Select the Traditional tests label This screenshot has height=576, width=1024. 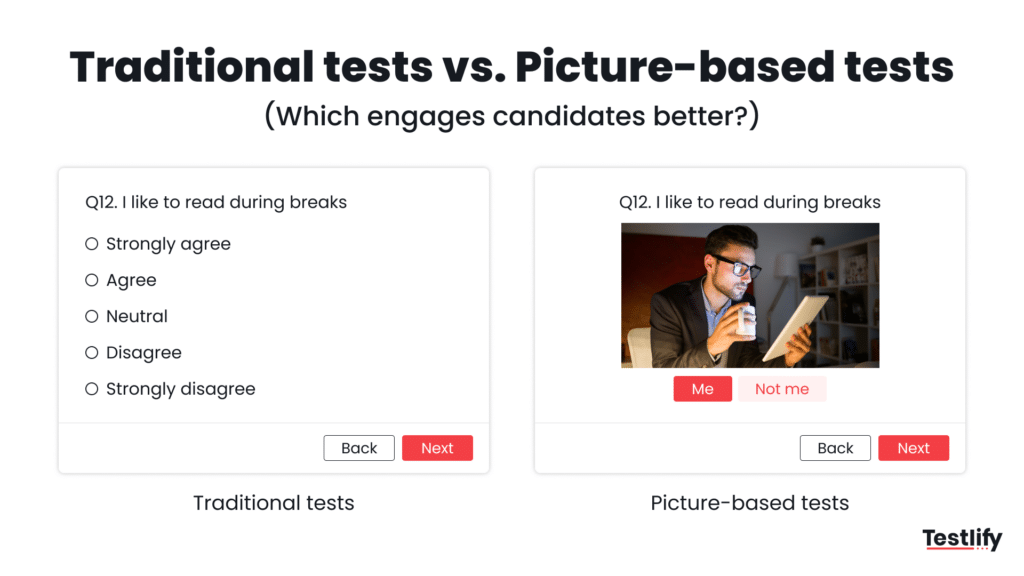273,503
